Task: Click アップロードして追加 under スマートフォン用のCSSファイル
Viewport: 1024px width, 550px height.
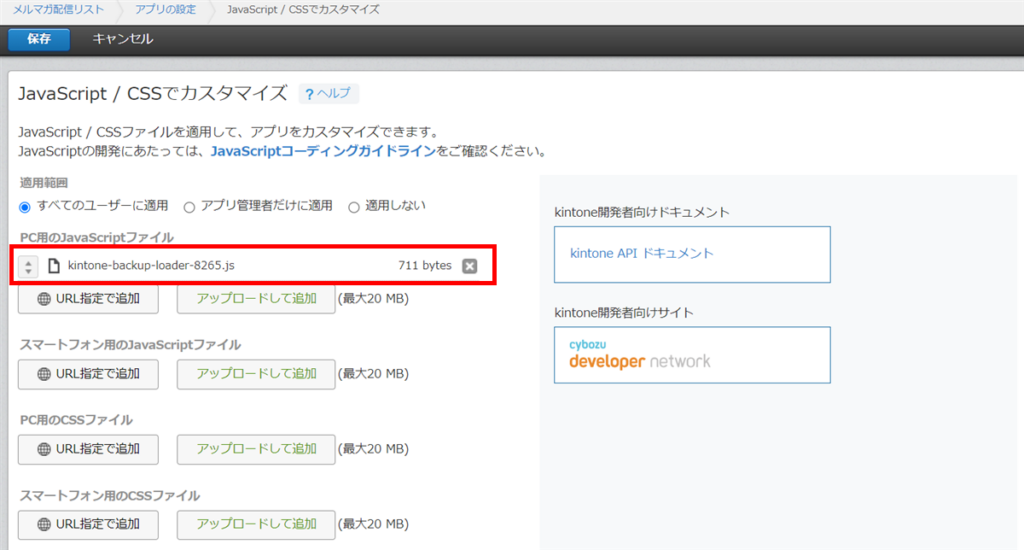Action: 256,524
